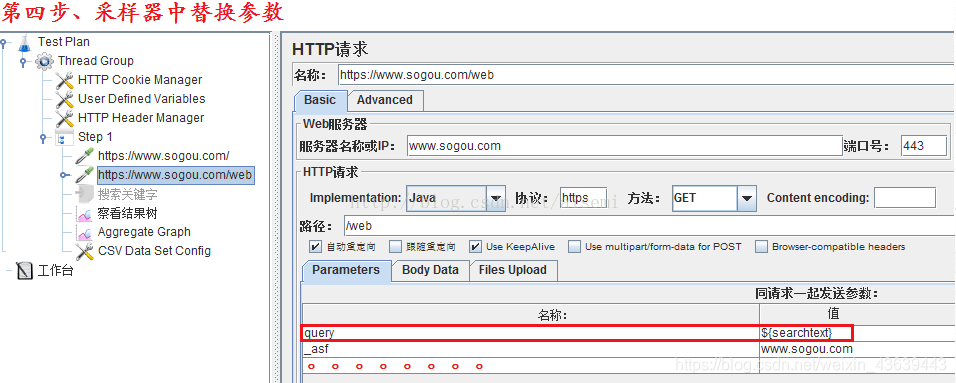
Task: Click the 名称: column header
Action: (x=530, y=315)
